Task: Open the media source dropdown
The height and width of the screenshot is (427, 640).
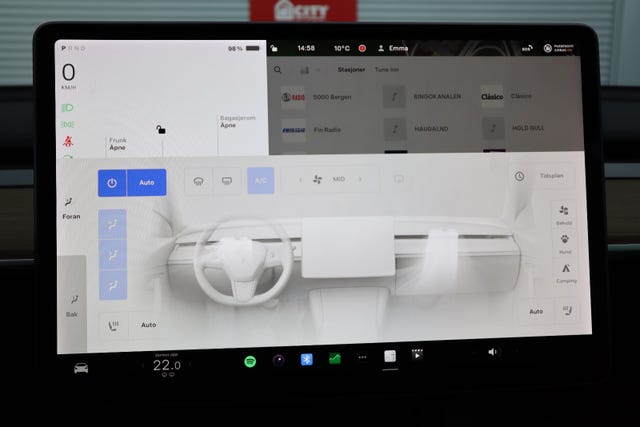Action: click(310, 70)
